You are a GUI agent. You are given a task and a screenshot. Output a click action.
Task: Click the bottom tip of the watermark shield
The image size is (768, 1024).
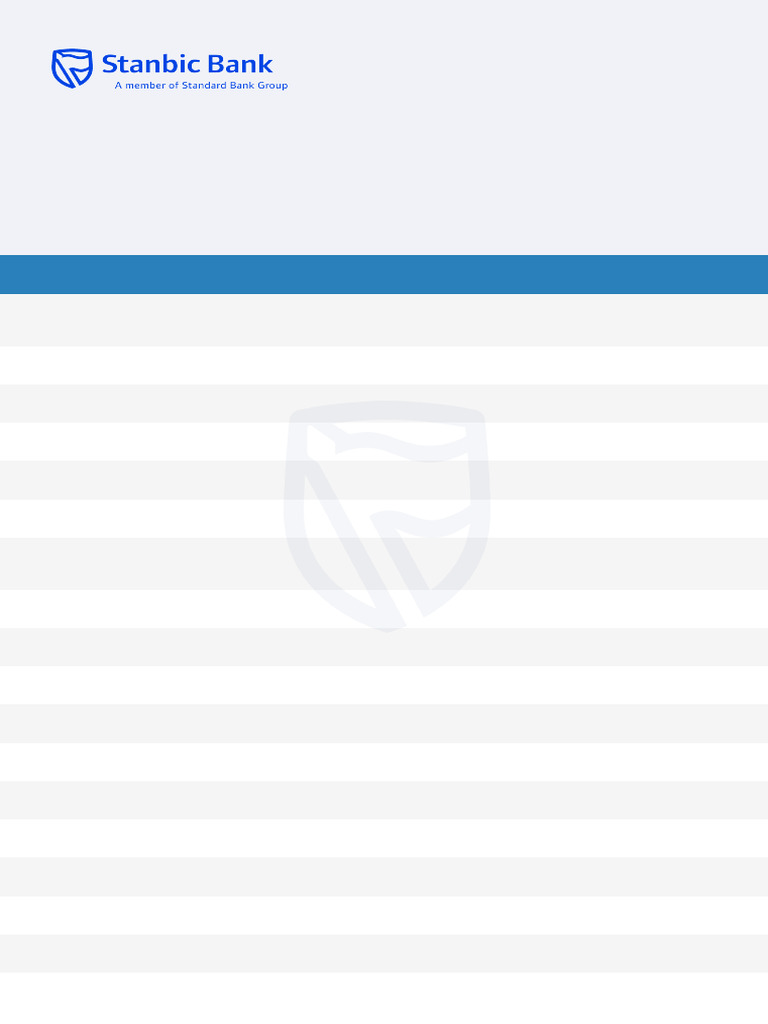pyautogui.click(x=388, y=624)
